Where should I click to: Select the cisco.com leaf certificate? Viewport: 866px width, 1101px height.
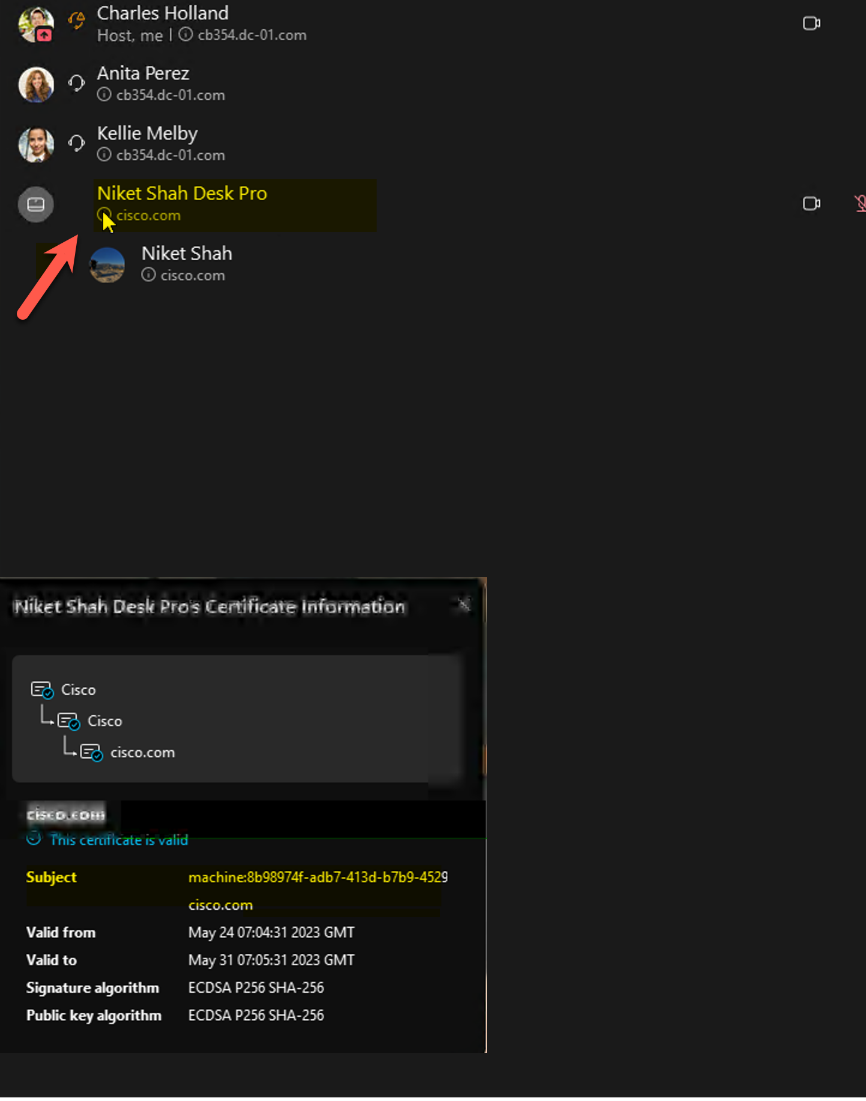142,752
